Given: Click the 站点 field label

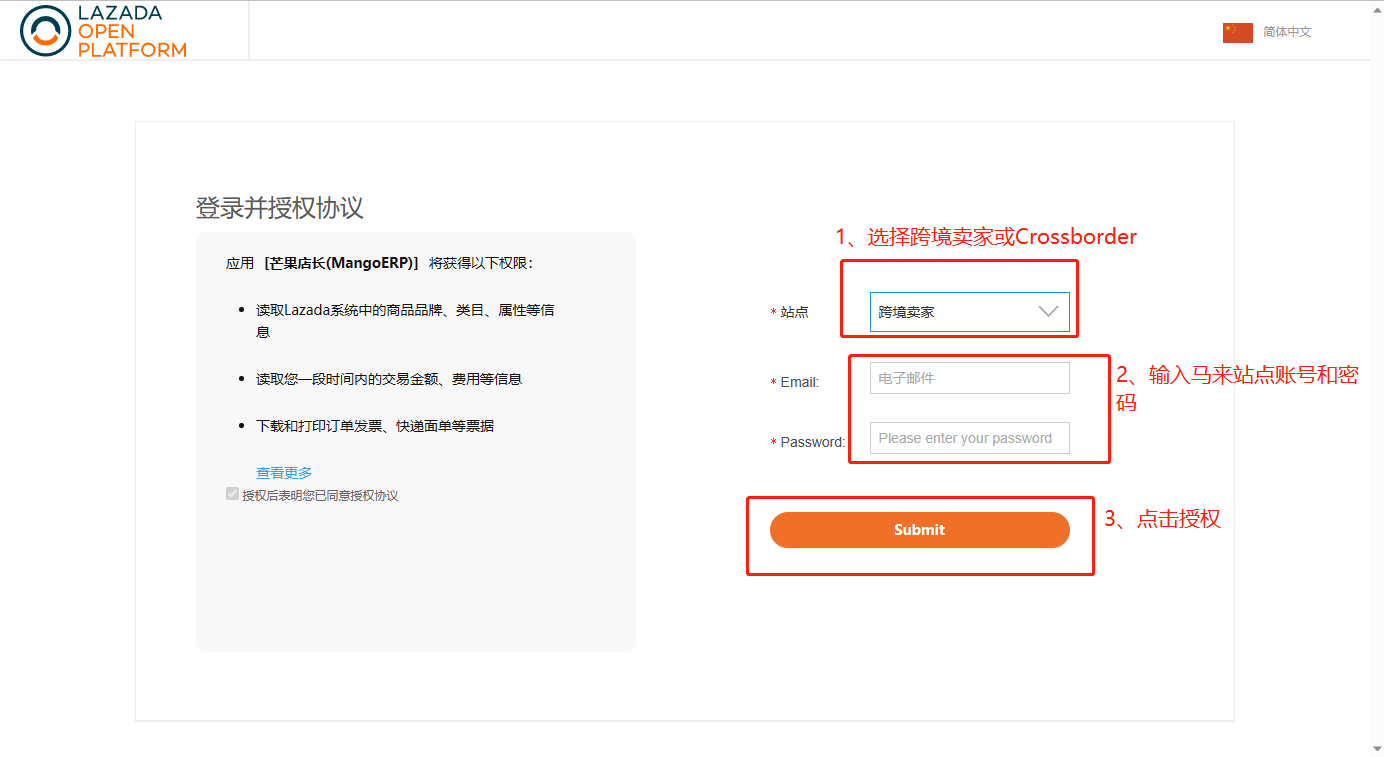Looking at the screenshot, I should 794,312.
